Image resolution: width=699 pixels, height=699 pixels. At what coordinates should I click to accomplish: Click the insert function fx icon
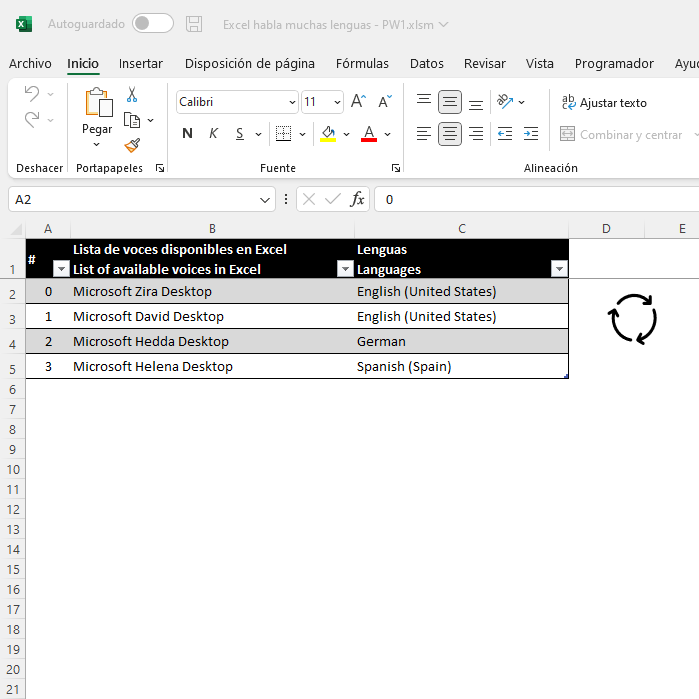tap(357, 199)
